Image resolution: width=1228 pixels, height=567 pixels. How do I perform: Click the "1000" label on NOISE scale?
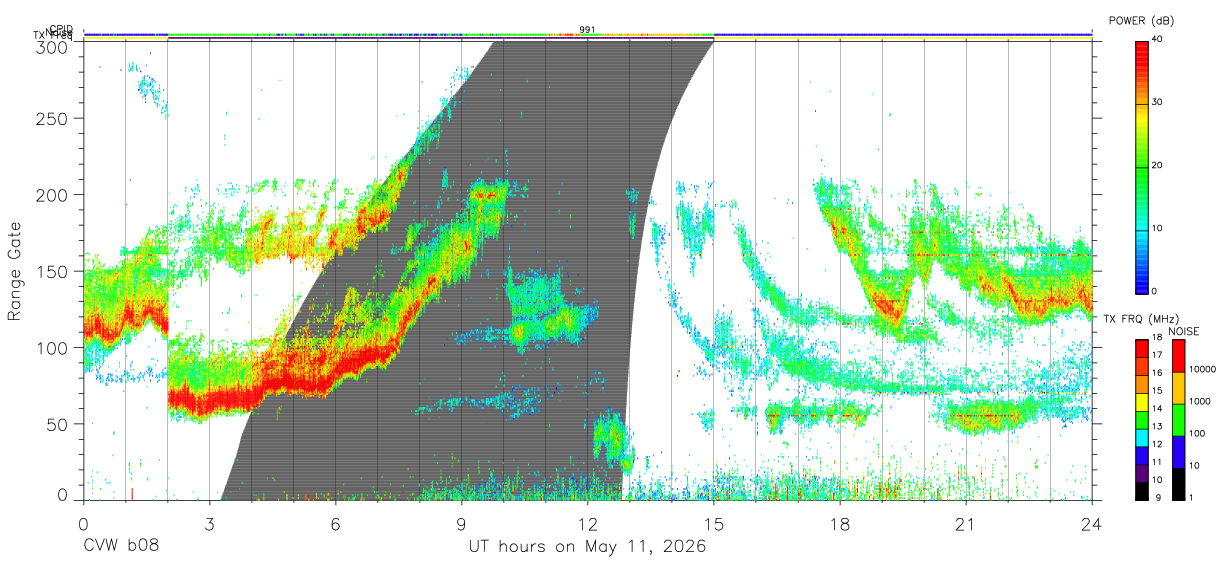(1199, 401)
